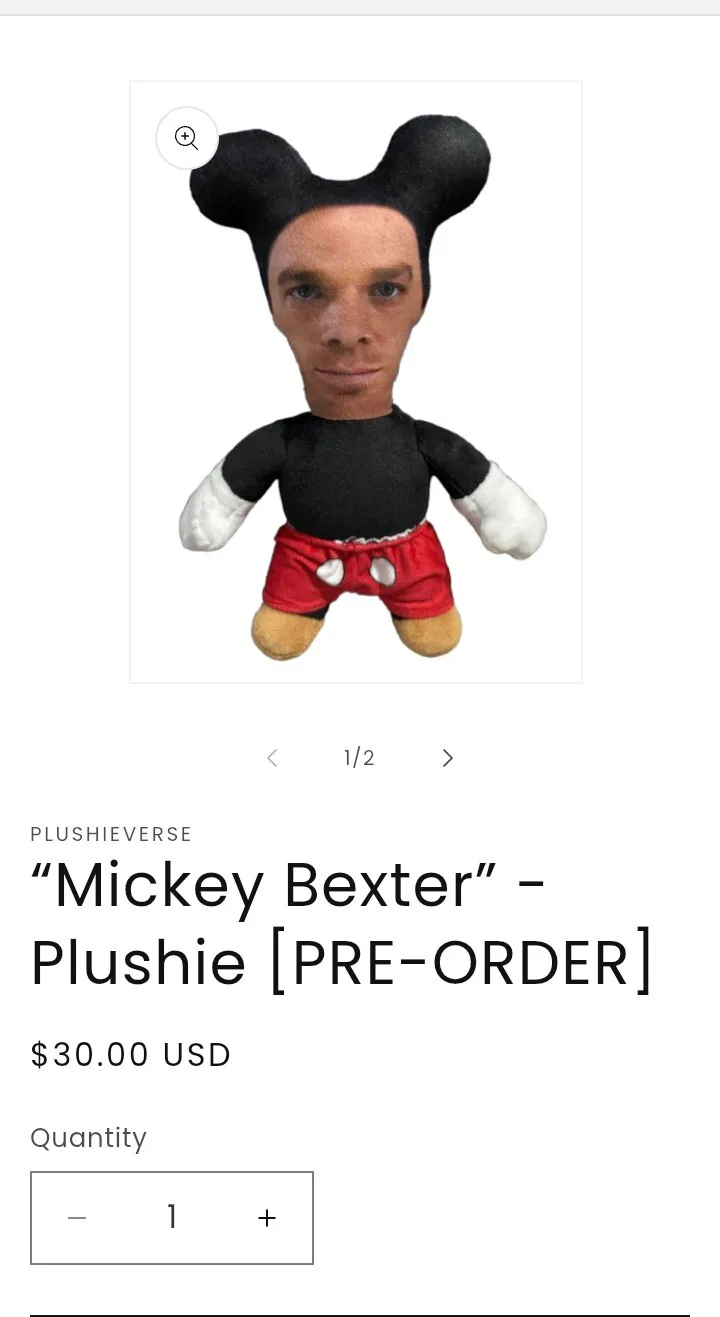Click the gray bar at page top
The width and height of the screenshot is (720, 1317).
coord(360,7)
